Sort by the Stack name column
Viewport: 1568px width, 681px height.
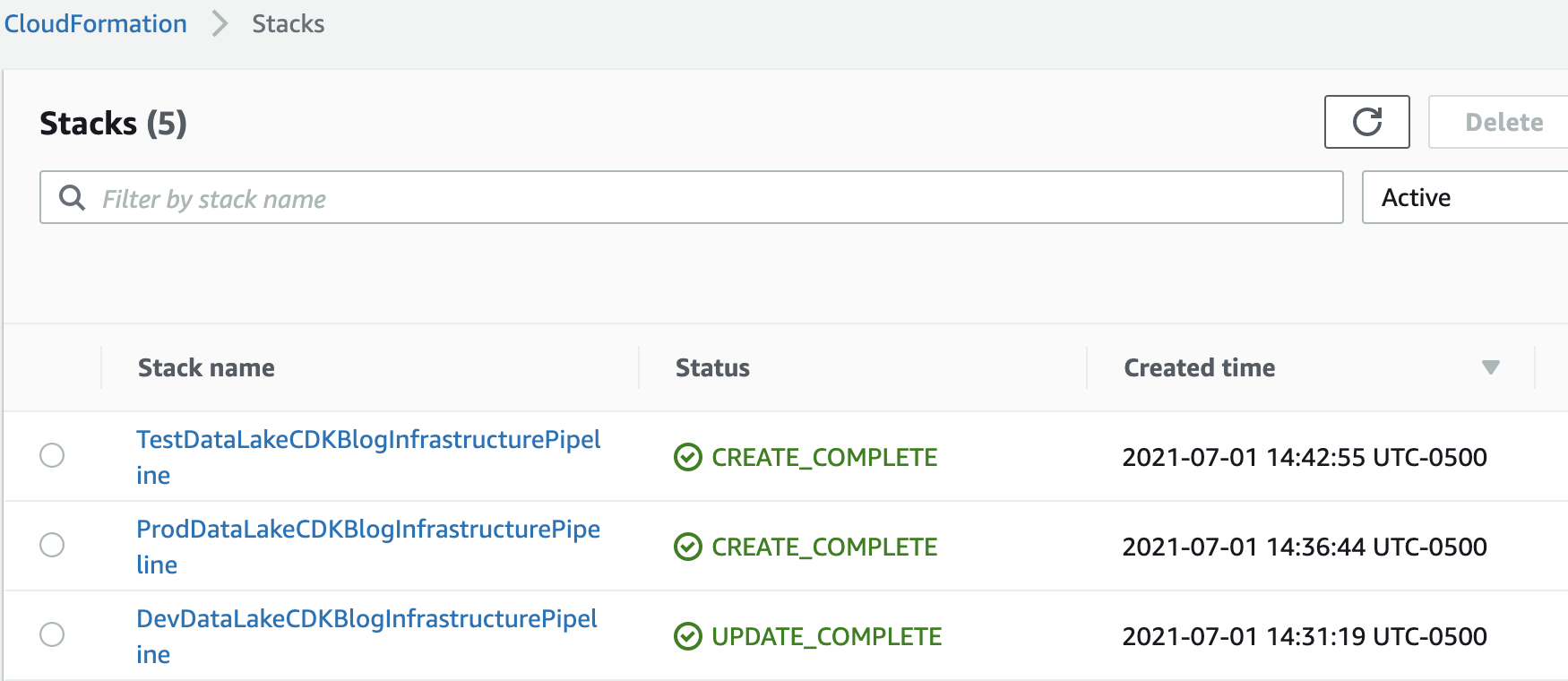point(206,367)
